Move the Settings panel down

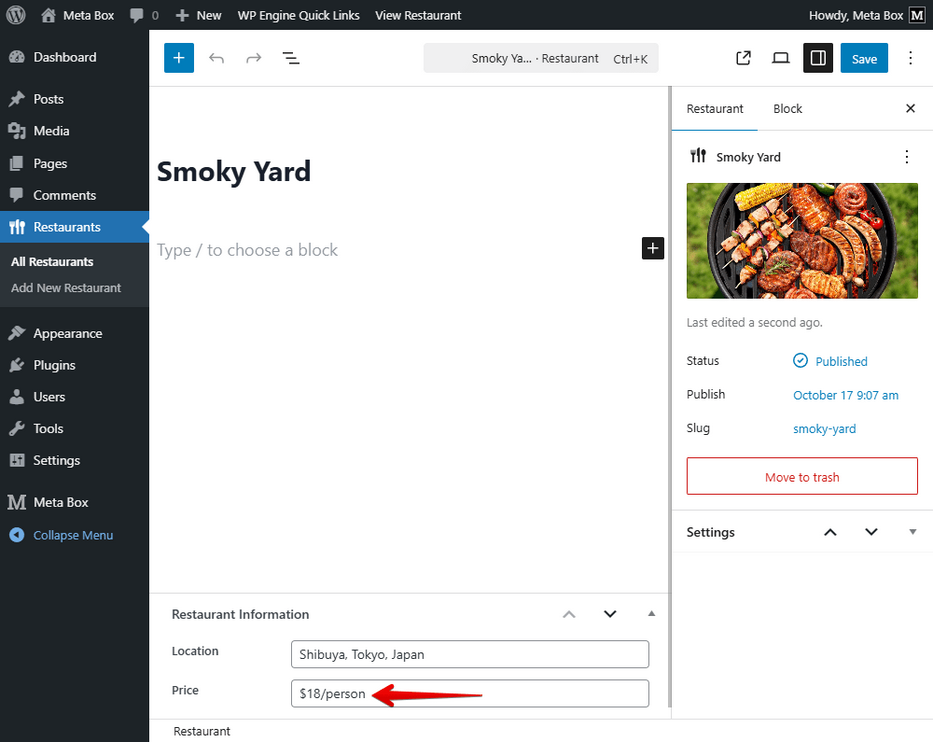click(x=871, y=532)
